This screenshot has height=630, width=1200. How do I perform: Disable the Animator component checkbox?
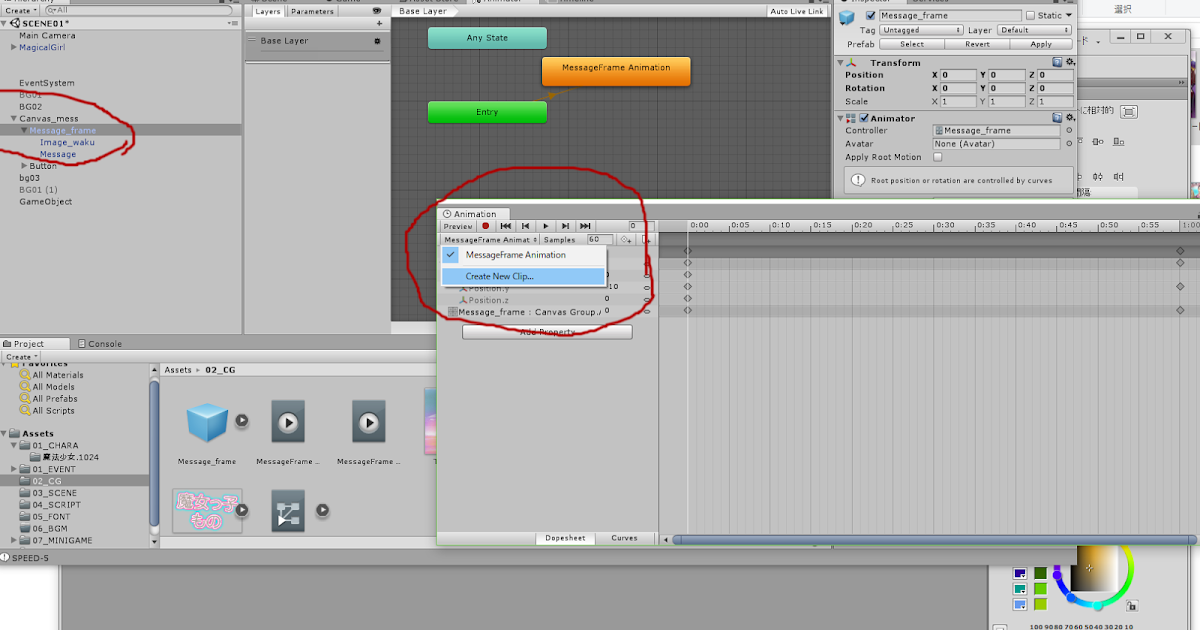[x=864, y=118]
